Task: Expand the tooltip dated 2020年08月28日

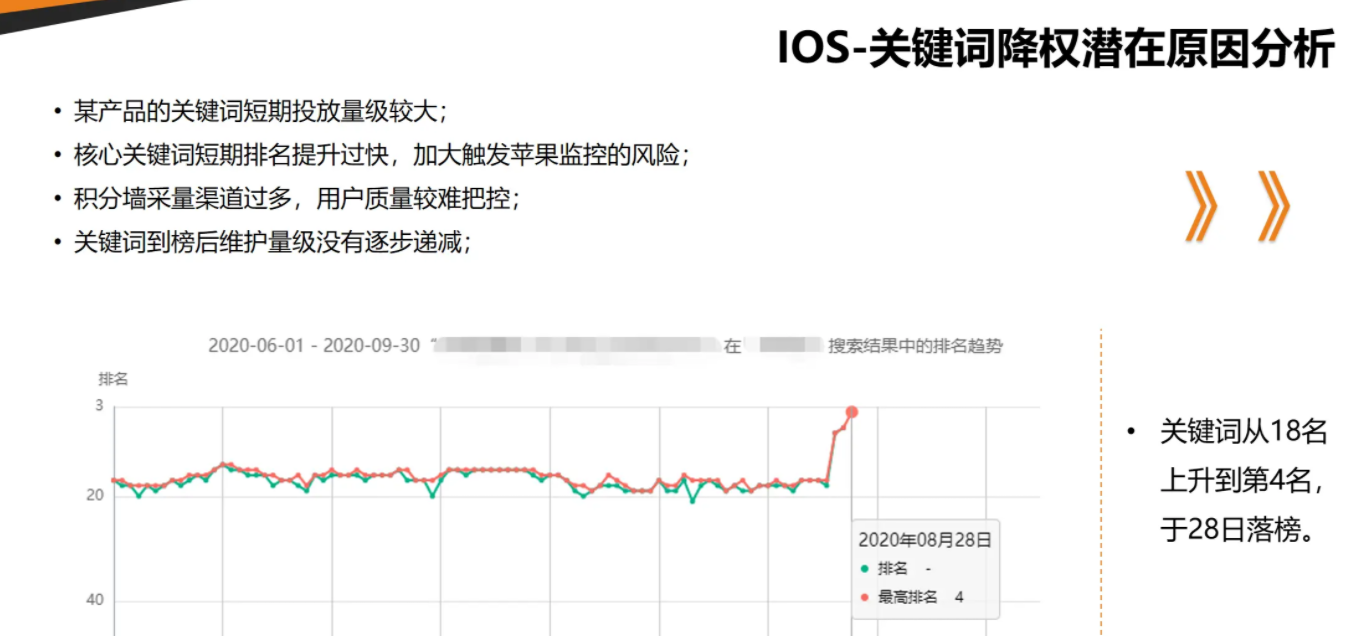Action: point(925,537)
